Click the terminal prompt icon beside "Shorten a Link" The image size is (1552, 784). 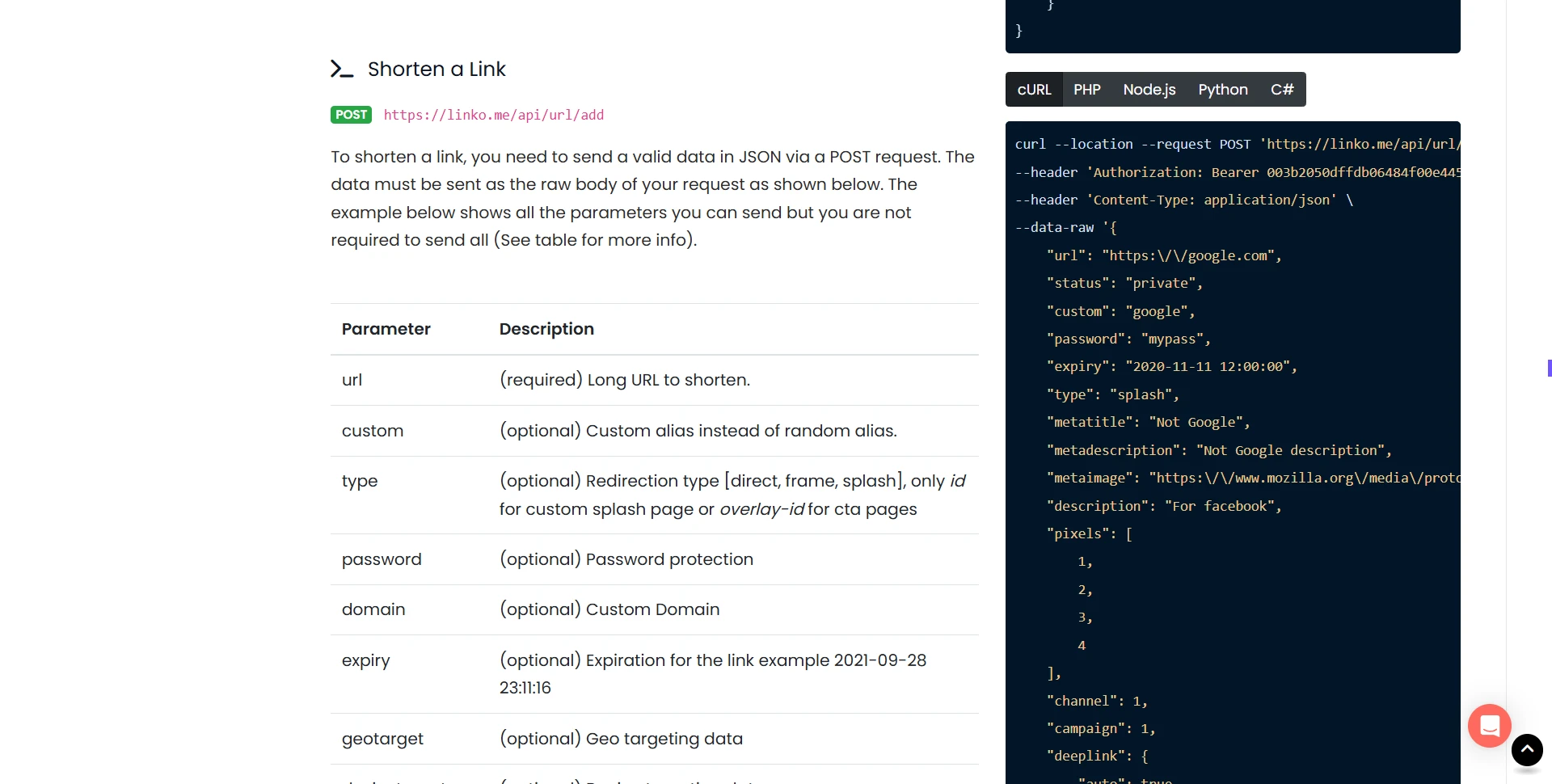coord(342,69)
